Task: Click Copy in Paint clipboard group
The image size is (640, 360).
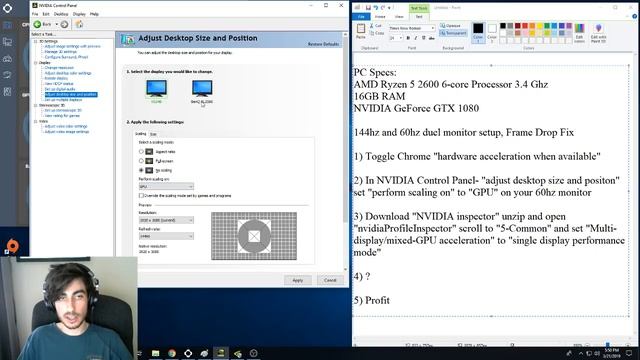Action: tap(378, 33)
